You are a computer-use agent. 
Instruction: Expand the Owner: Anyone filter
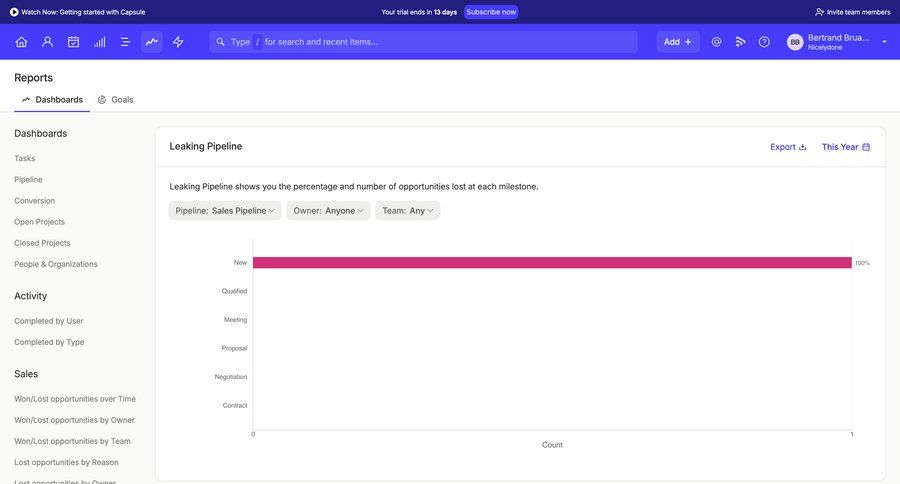point(328,211)
